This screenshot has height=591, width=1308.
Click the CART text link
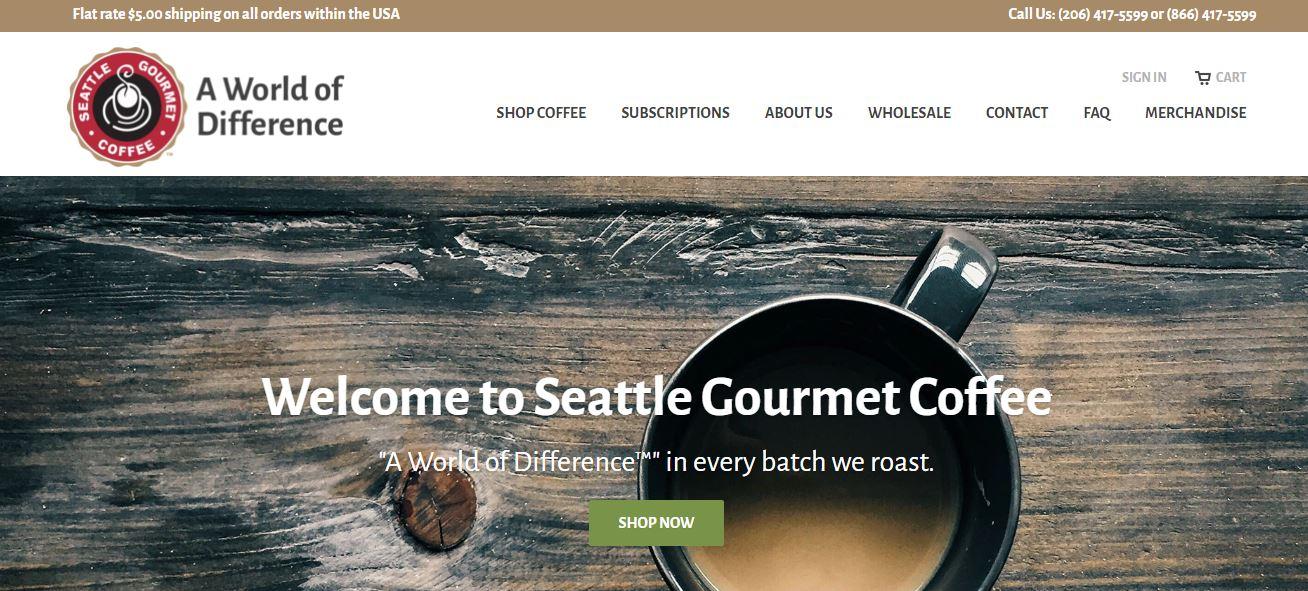click(1231, 77)
